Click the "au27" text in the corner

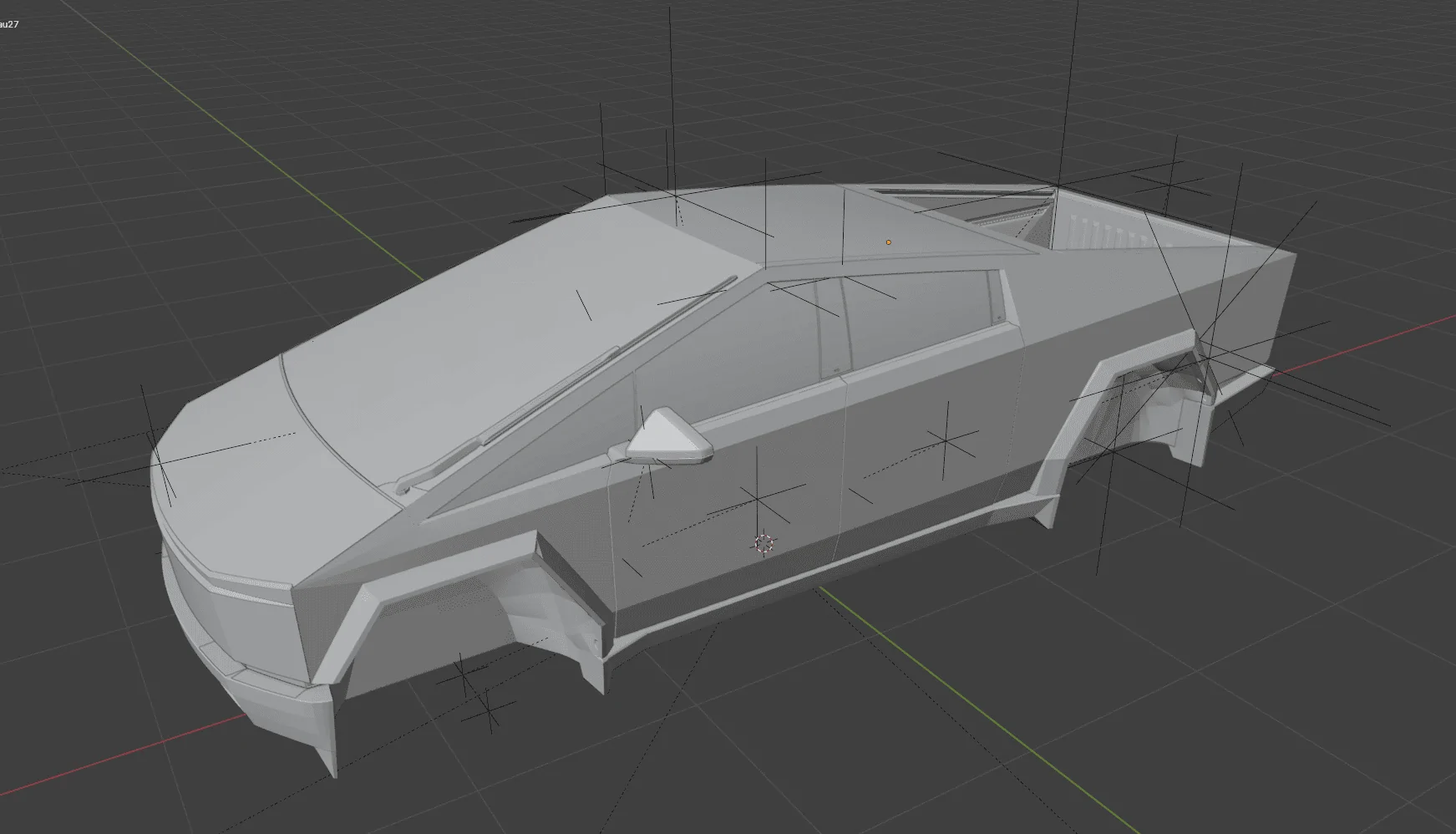[9, 23]
